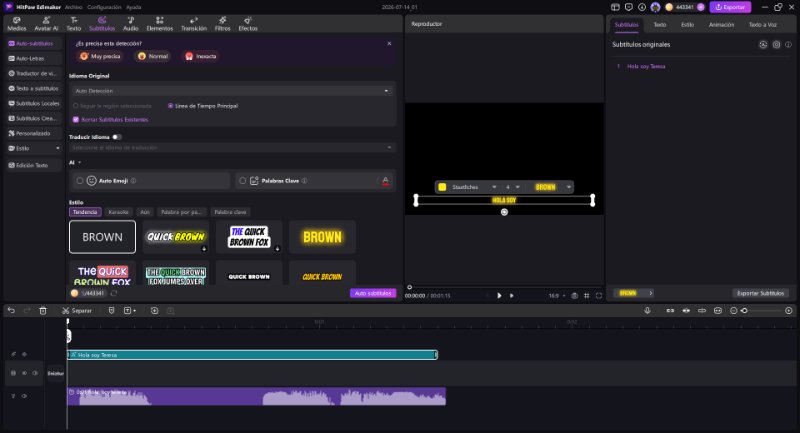Toggle fullscreen preview in player
800x433 pixels.
tap(598, 295)
